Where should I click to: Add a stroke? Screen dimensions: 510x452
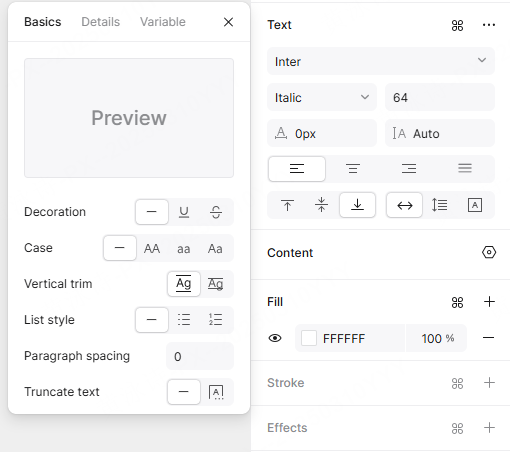click(x=489, y=383)
